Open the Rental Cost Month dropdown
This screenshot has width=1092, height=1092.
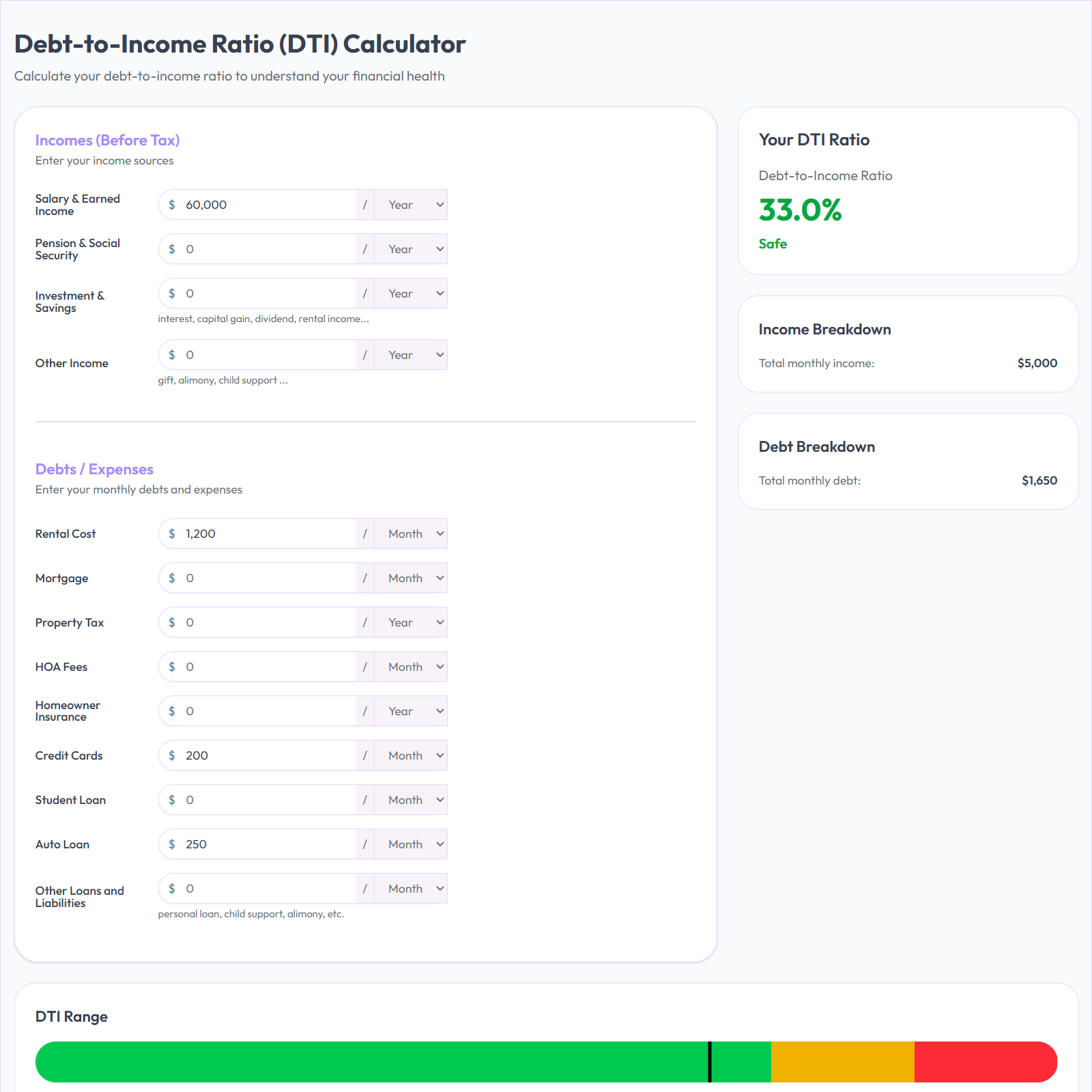410,533
